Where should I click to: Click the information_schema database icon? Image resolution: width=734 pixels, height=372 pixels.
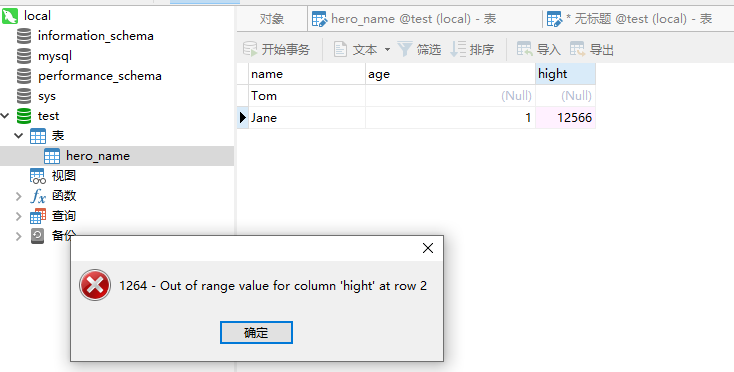[x=24, y=36]
